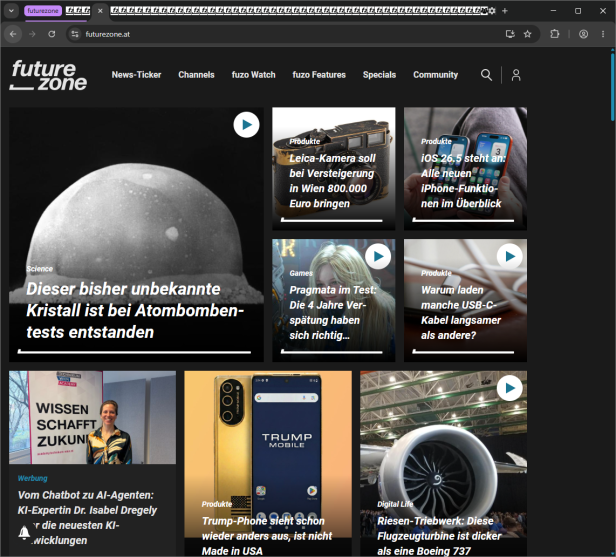Read the Pragmata im Test article headline
Image resolution: width=616 pixels, height=557 pixels.
[332, 312]
